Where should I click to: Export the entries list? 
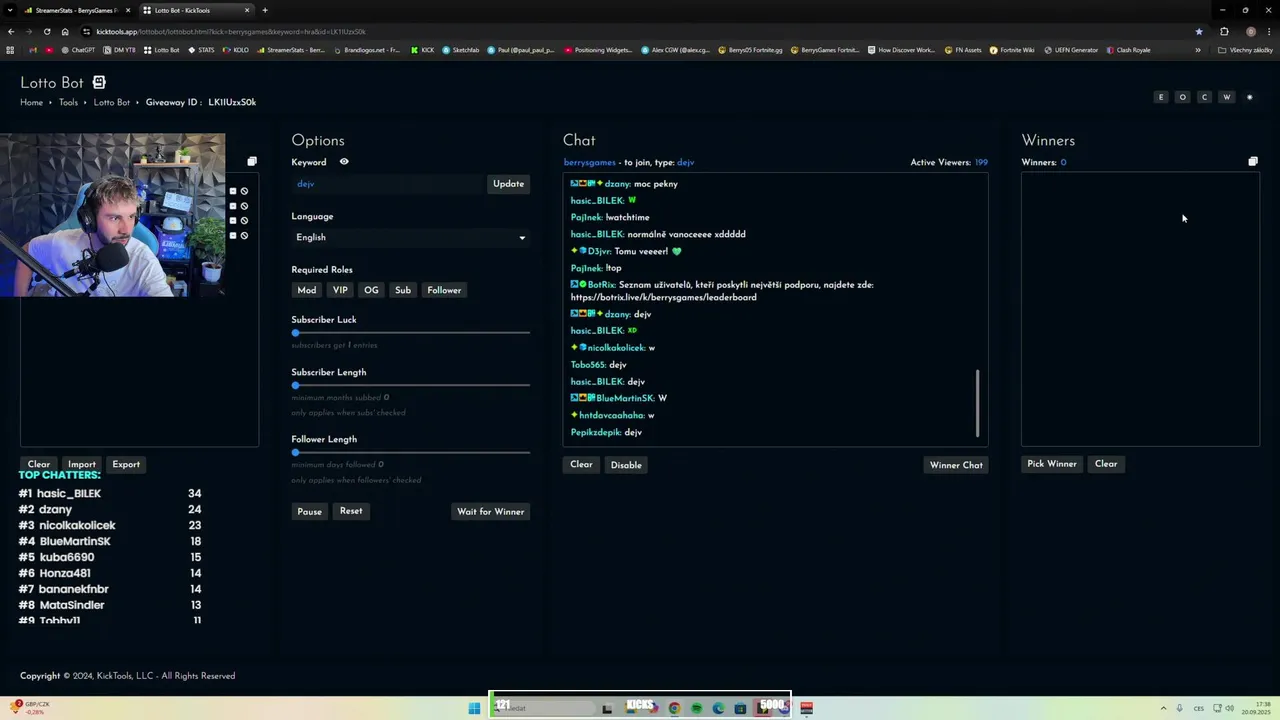tap(126, 464)
